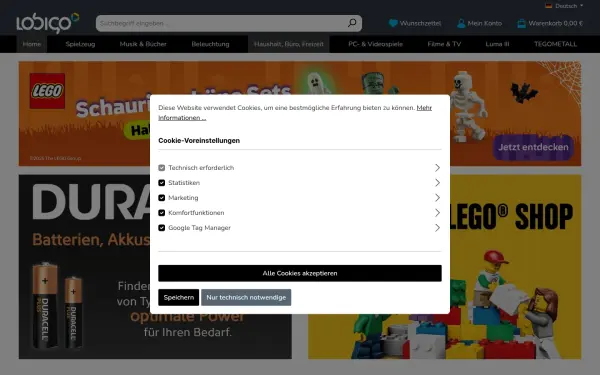Image resolution: width=600 pixels, height=375 pixels.
Task: Open the Deutsch language dropdown
Action: point(564,6)
